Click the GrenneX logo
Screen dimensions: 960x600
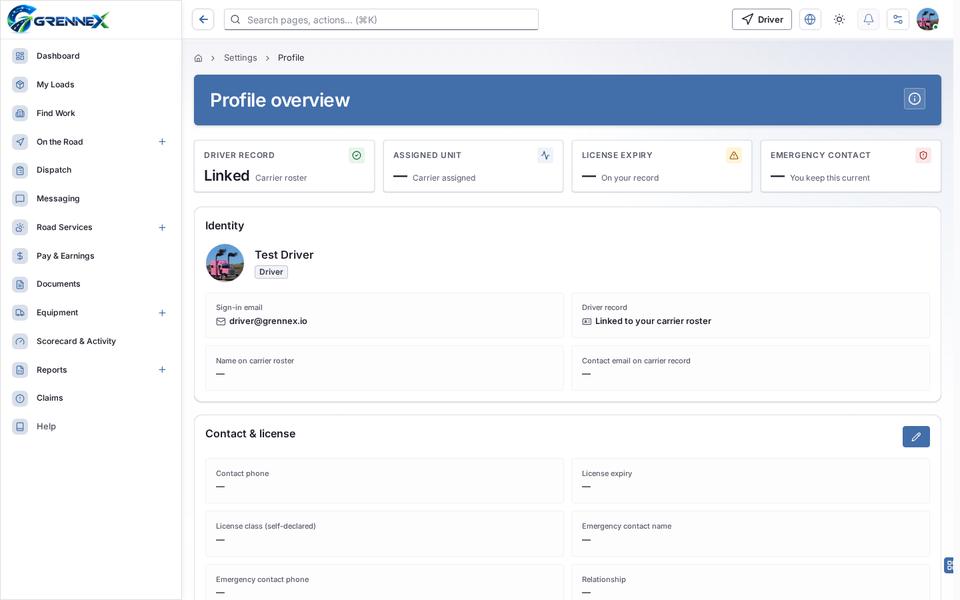click(58, 19)
